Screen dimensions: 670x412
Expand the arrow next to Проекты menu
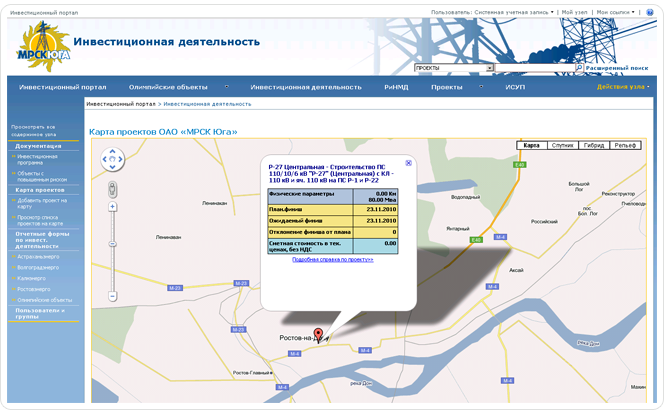(x=481, y=87)
